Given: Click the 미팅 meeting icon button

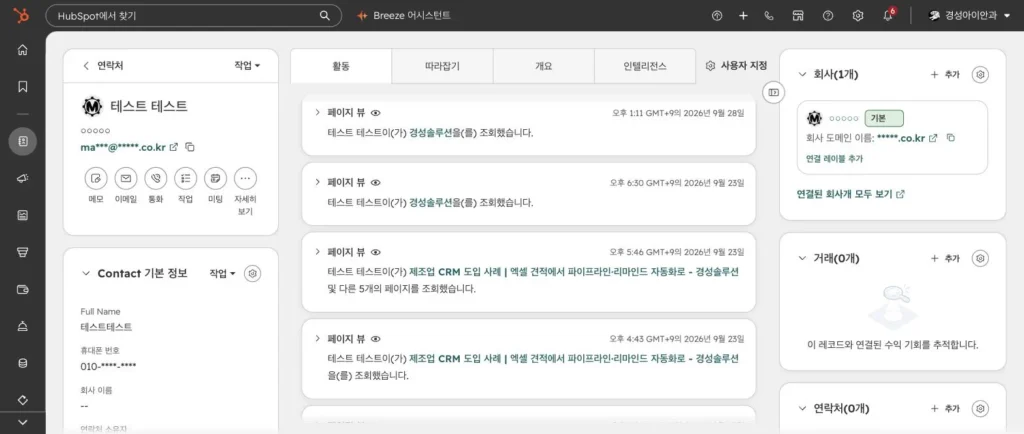Looking at the screenshot, I should [216, 178].
